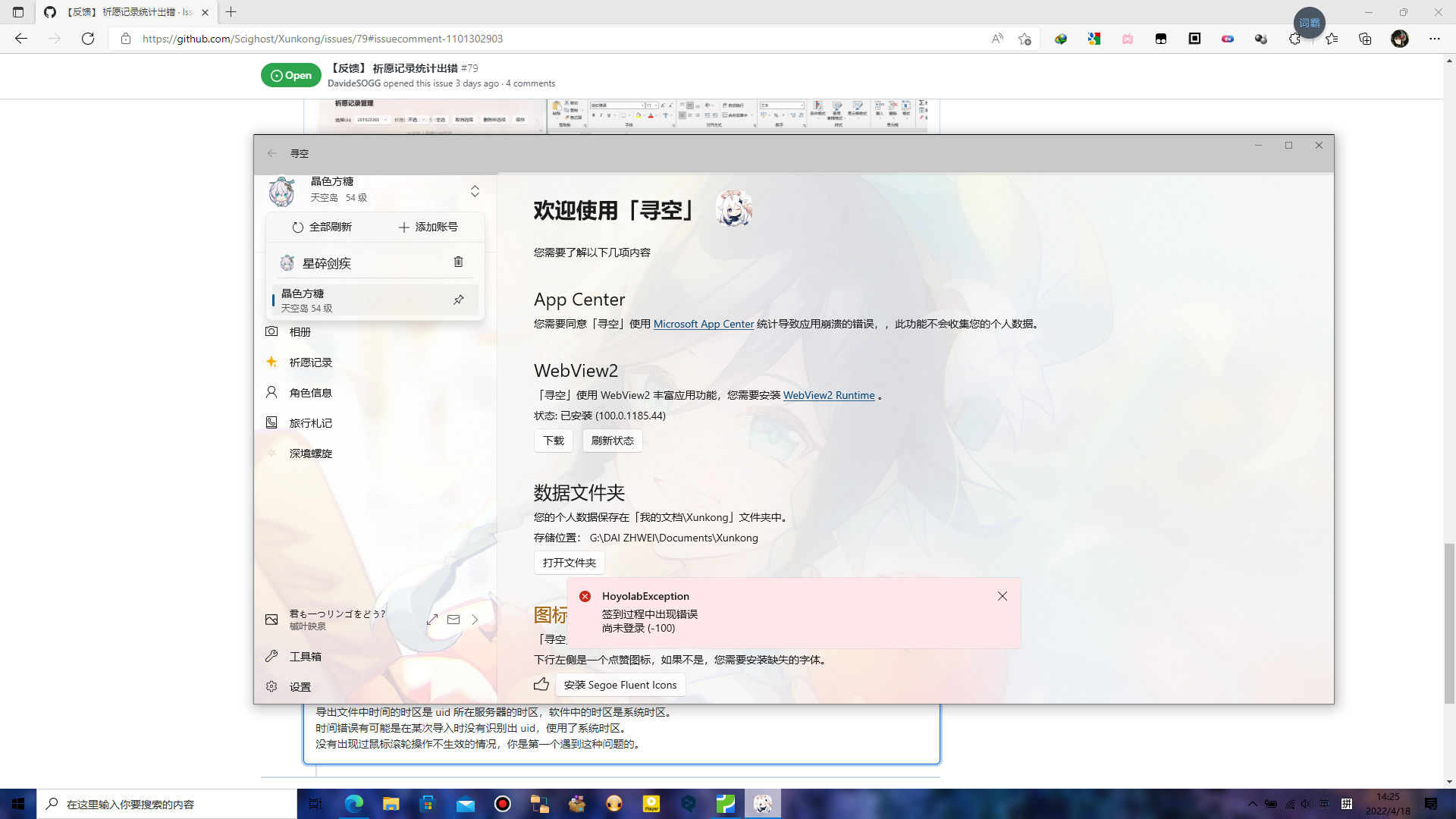
Task: Open the WebView2 Runtime link
Action: pyautogui.click(x=829, y=395)
